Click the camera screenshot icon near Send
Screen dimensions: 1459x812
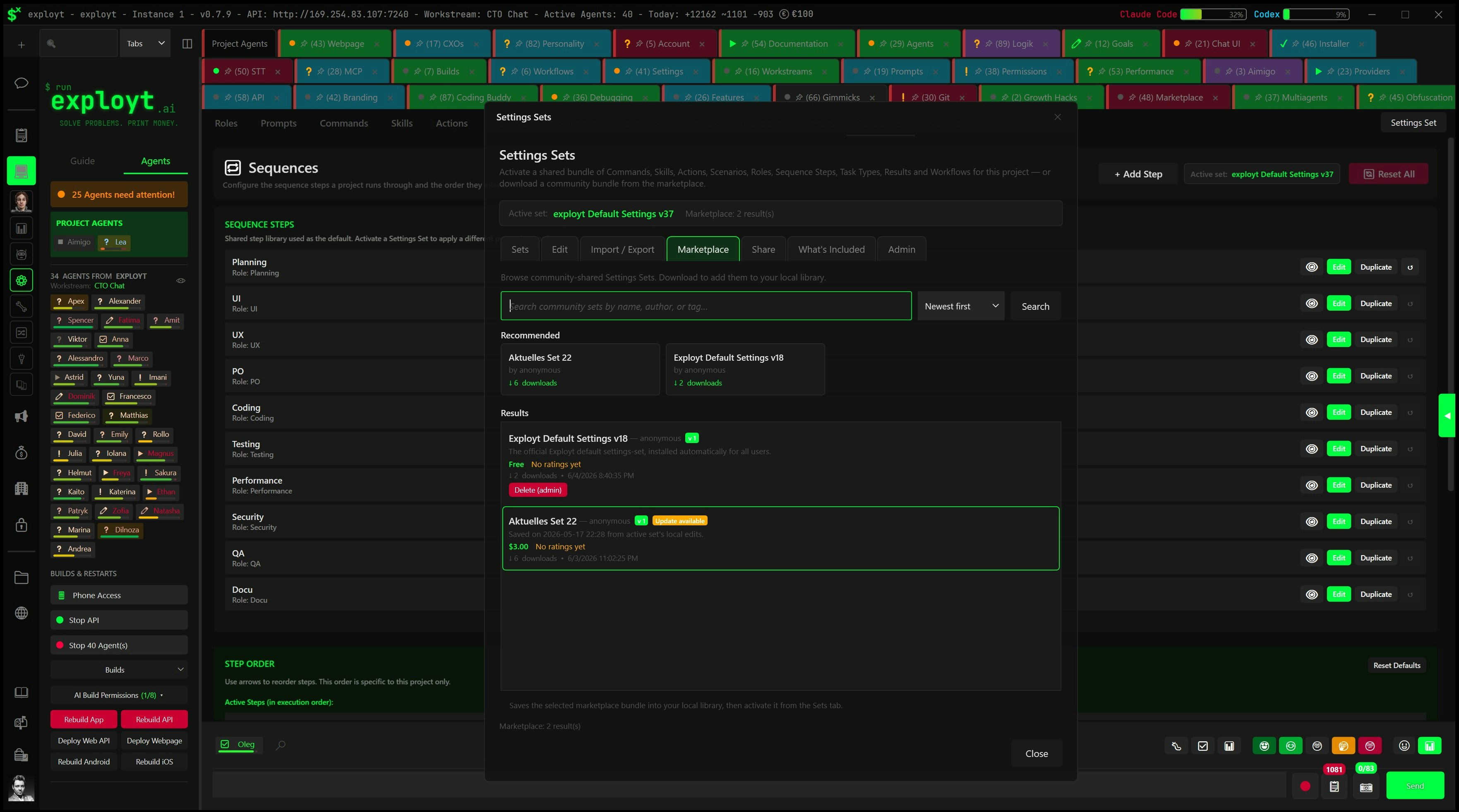pos(1366,787)
